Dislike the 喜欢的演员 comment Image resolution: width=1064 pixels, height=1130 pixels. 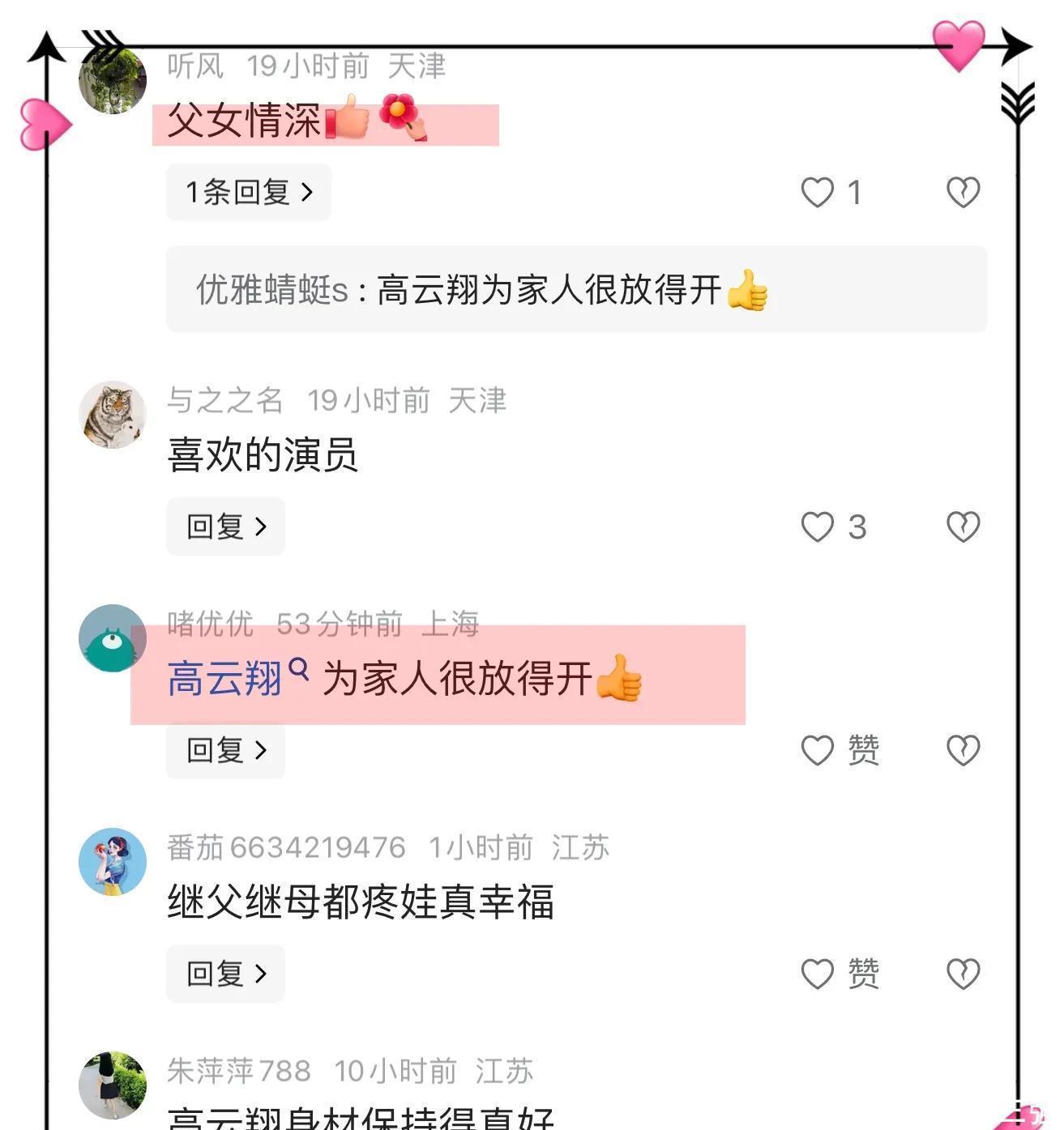(963, 527)
